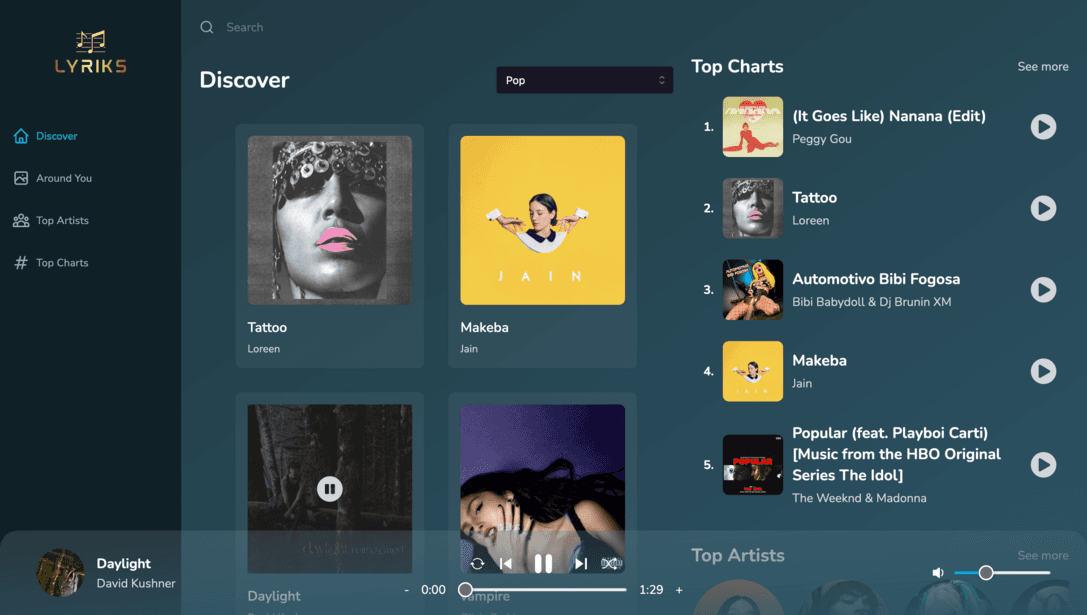Image resolution: width=1087 pixels, height=615 pixels.
Task: Click the plus seek-forward button
Action: pyautogui.click(x=679, y=590)
